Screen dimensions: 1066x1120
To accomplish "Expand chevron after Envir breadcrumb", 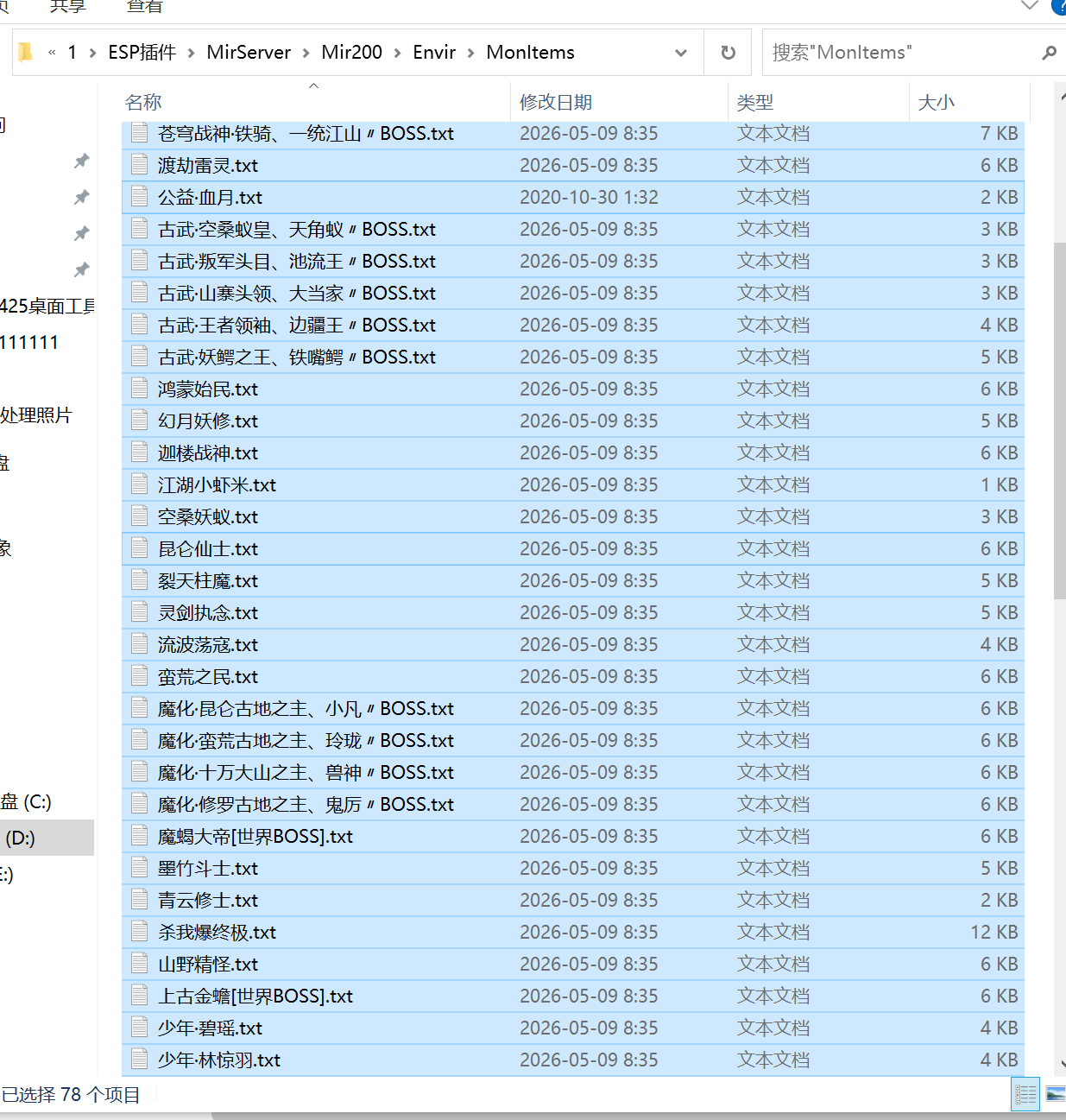I will click(470, 53).
